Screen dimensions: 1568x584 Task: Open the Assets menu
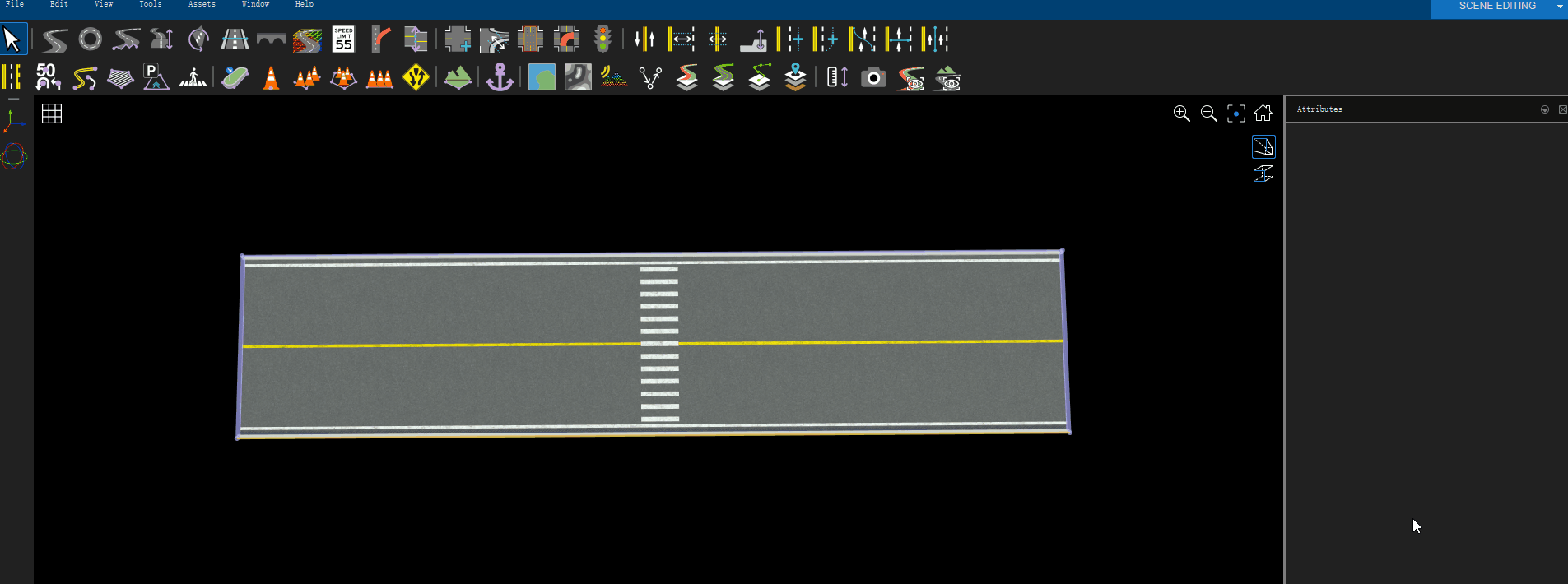pyautogui.click(x=202, y=4)
